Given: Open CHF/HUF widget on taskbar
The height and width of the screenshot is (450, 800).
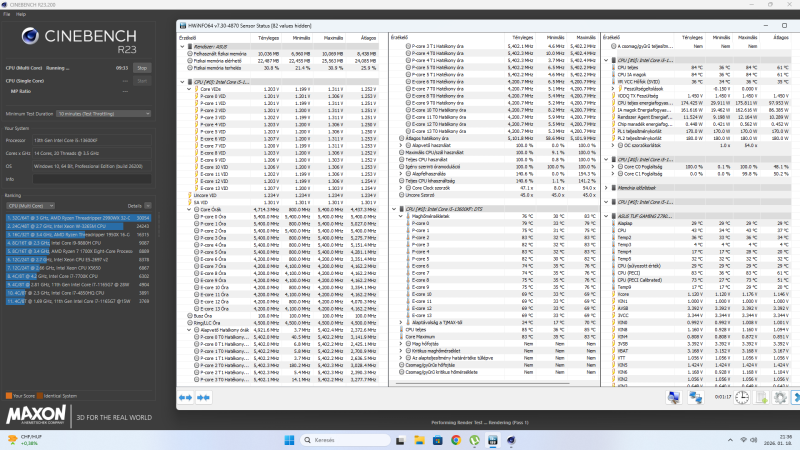Looking at the screenshot, I should click(x=24, y=440).
